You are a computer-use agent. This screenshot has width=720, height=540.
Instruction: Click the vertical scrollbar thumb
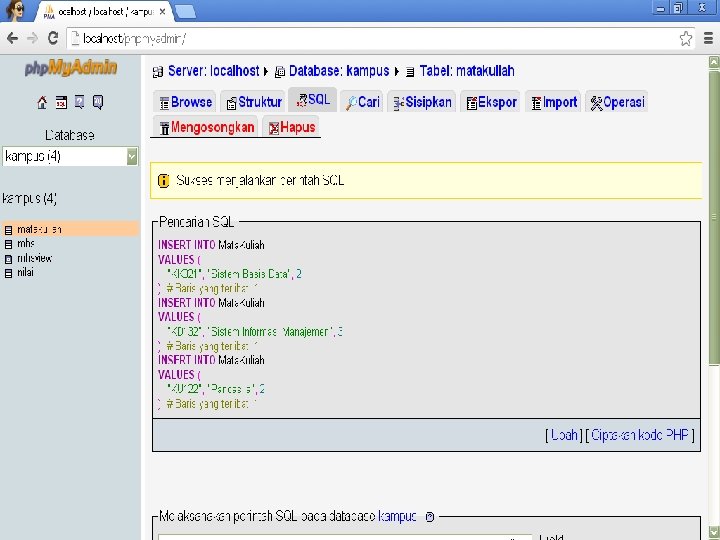pyautogui.click(x=714, y=217)
